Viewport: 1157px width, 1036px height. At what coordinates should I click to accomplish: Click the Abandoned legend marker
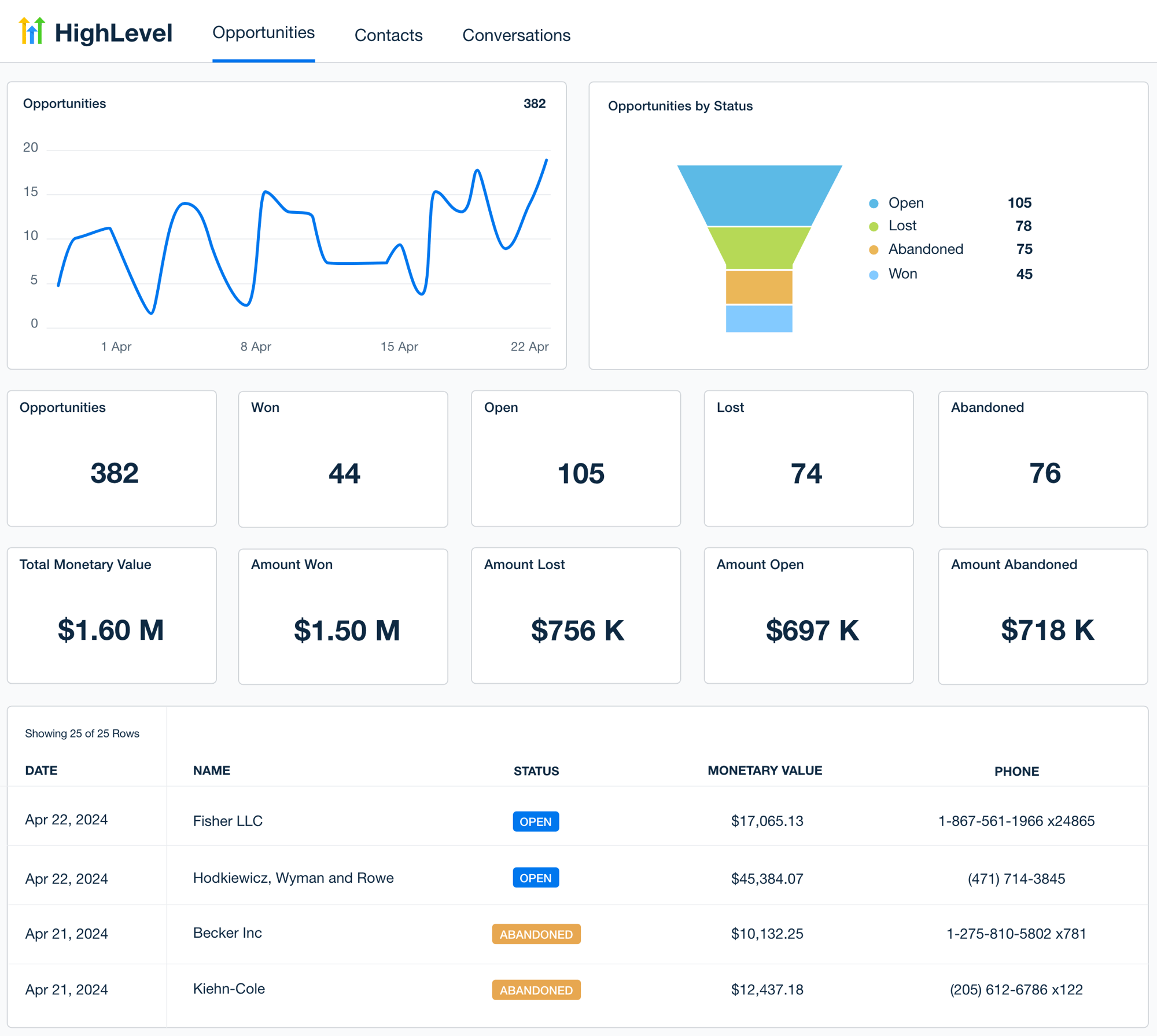pos(873,249)
